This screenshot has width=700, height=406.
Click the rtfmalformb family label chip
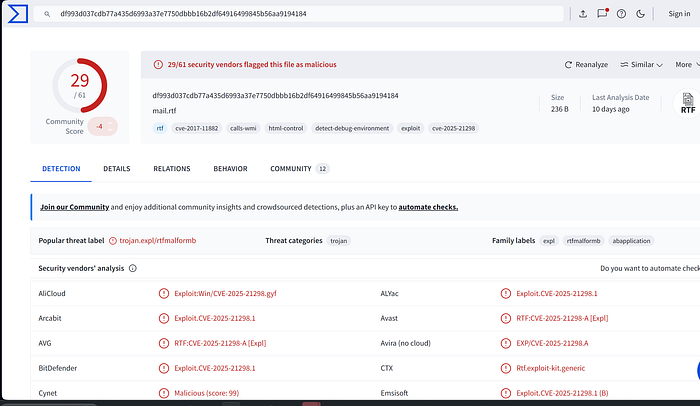point(583,241)
